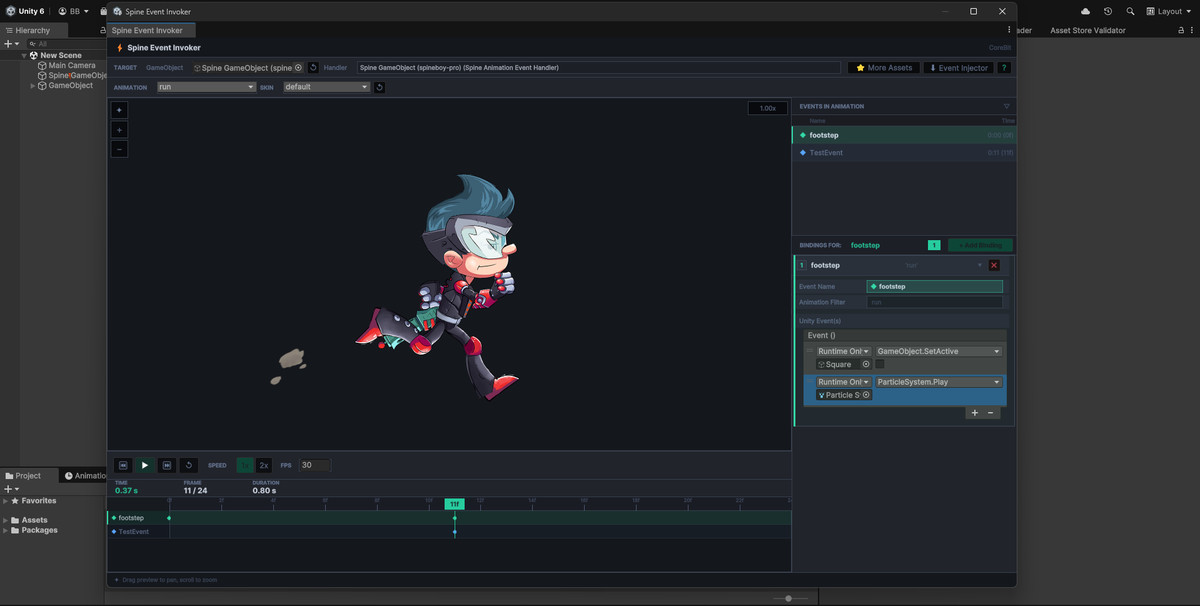
Task: Click the cloud icon in Unity toolbar
Action: 1086,11
